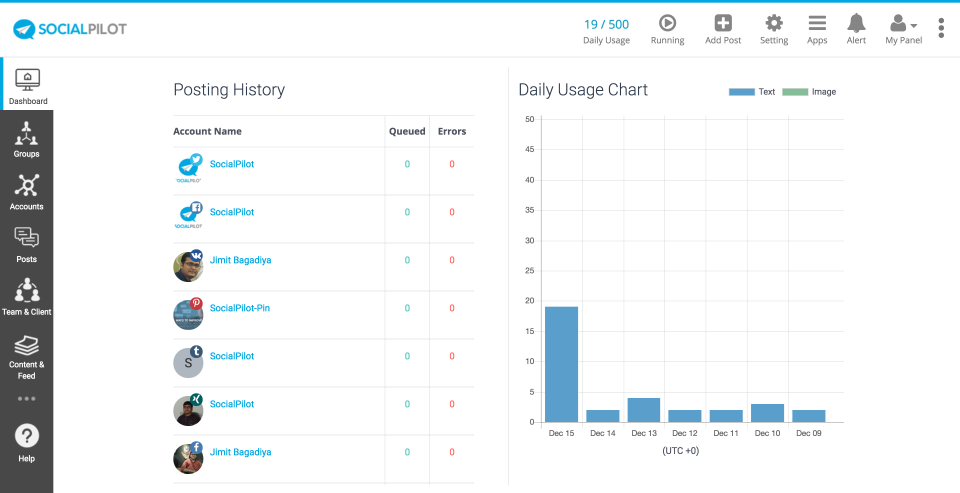
Task: Open the Team & Client section
Action: 27,296
